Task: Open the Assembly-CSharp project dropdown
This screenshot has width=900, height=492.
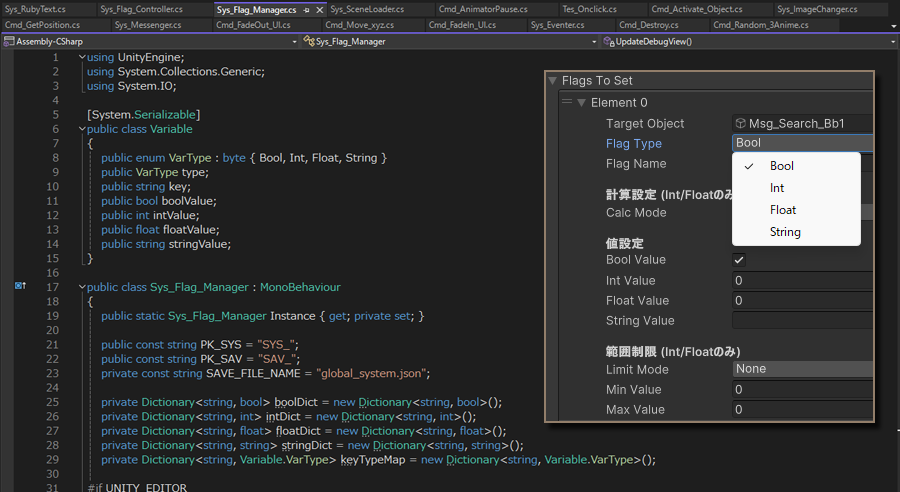Action: [294, 42]
